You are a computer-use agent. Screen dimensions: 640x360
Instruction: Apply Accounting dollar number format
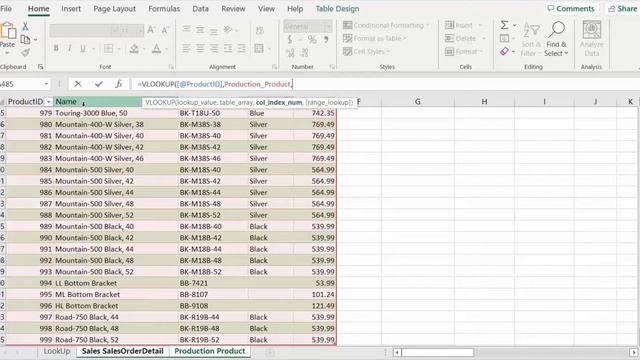(290, 40)
